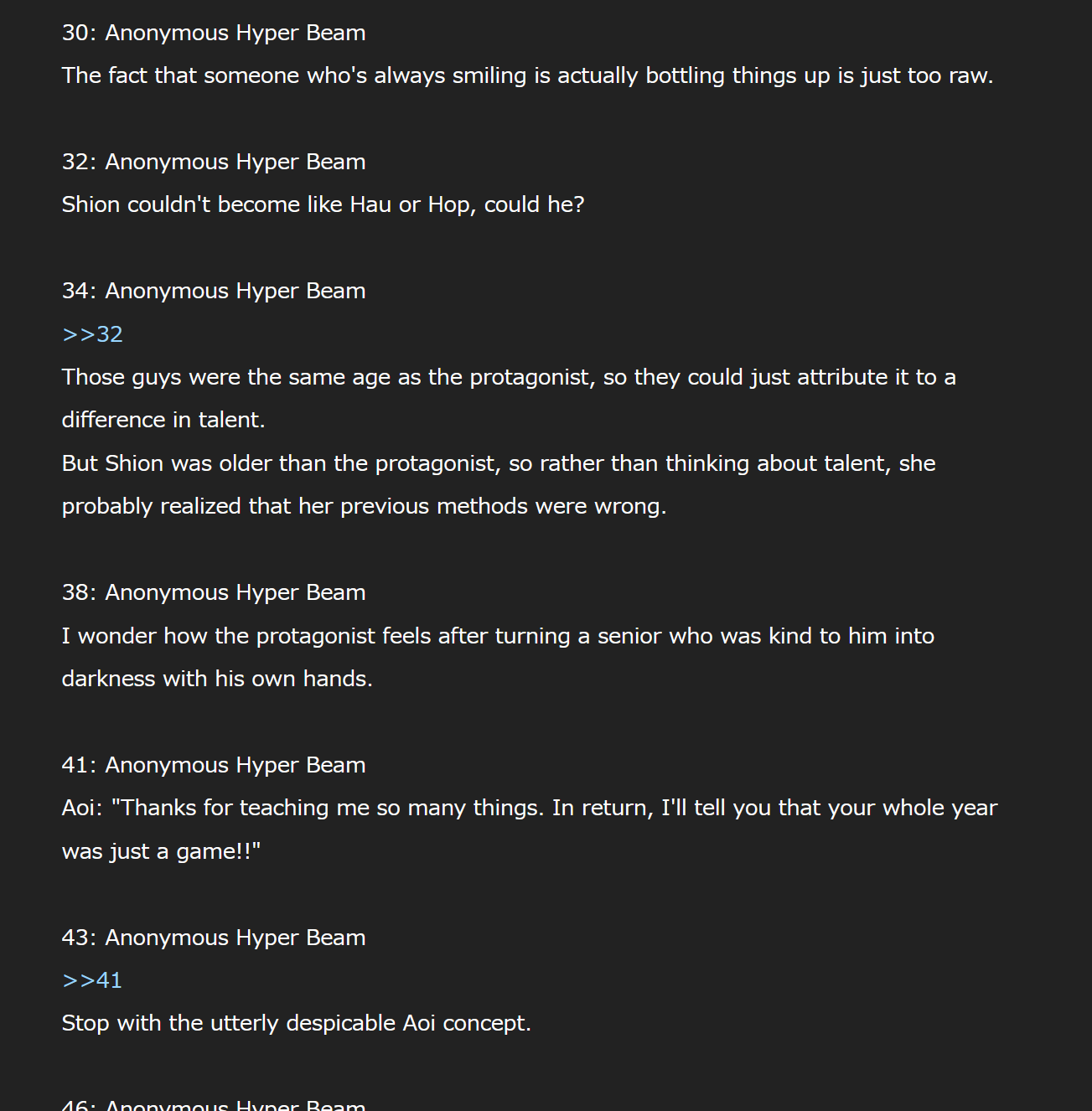Click the 'difference in talent' sentence
This screenshot has height=1111, width=1092.
tap(163, 420)
